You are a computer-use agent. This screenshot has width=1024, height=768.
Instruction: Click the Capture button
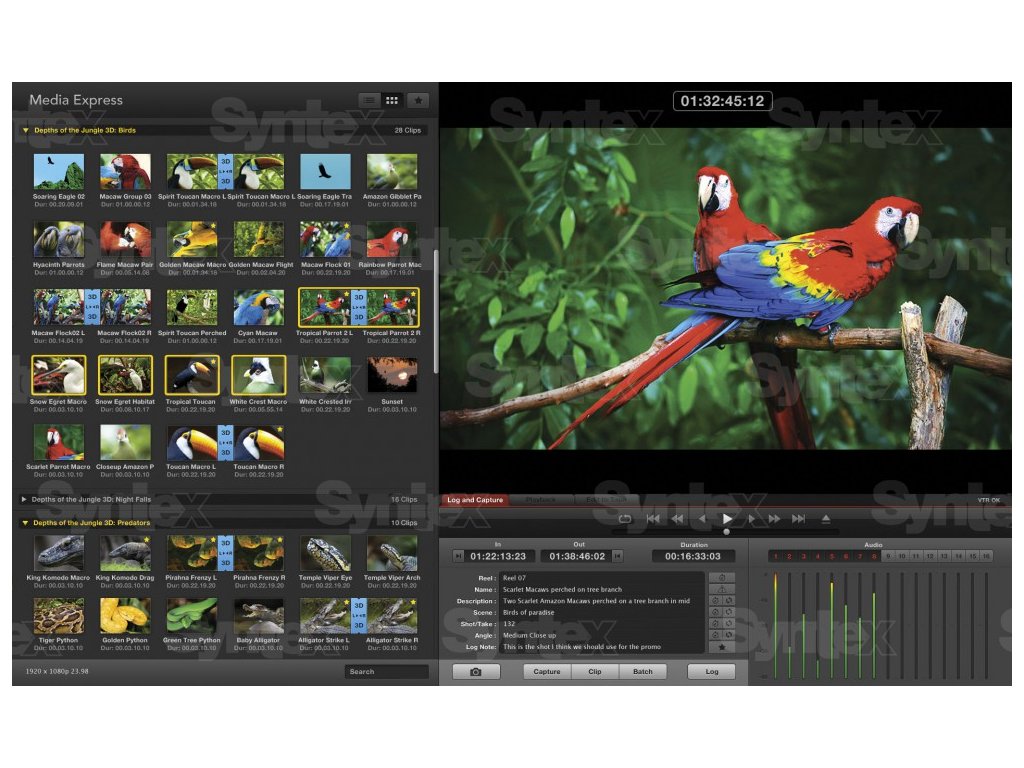tap(547, 671)
